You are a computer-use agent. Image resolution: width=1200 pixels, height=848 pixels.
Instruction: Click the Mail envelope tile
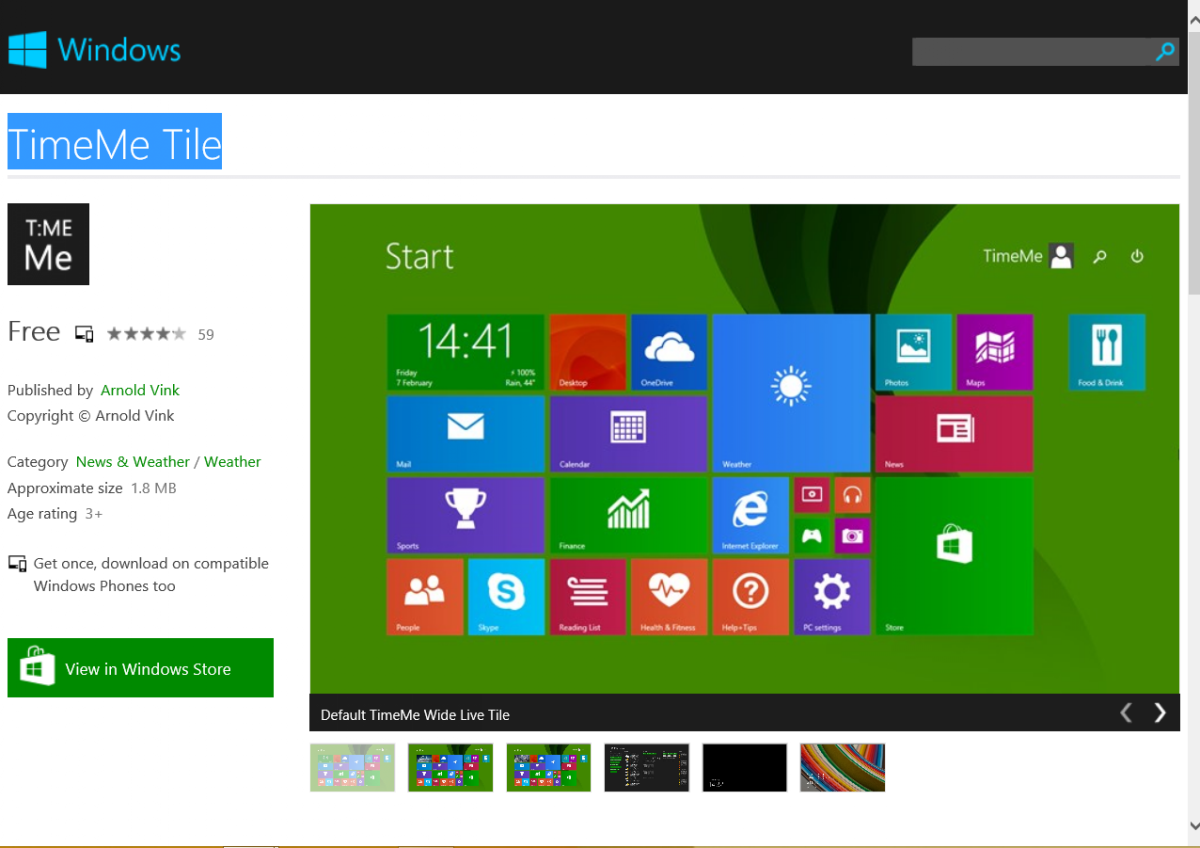(x=466, y=434)
